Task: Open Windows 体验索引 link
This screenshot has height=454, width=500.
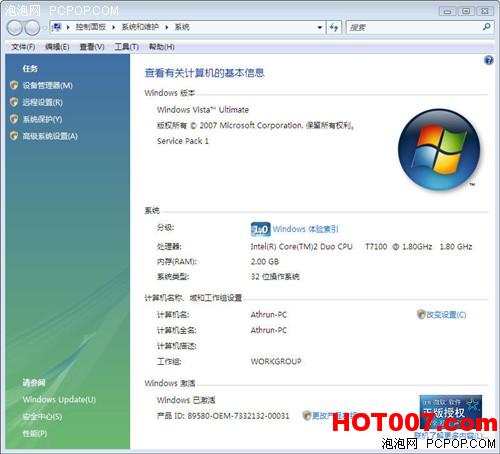Action: (x=305, y=229)
